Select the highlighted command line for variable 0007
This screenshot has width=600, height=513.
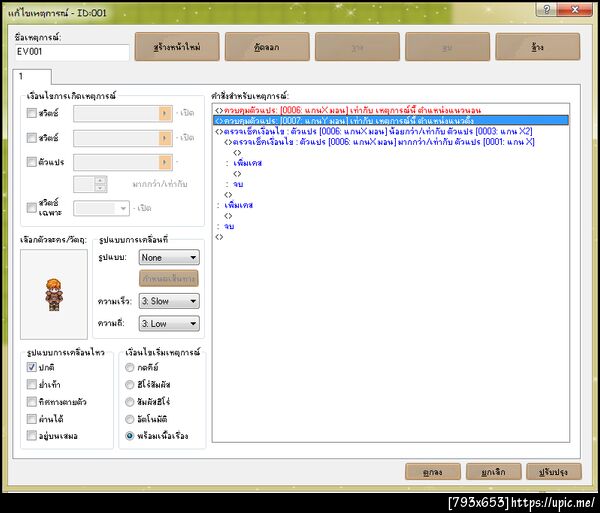tap(391, 121)
